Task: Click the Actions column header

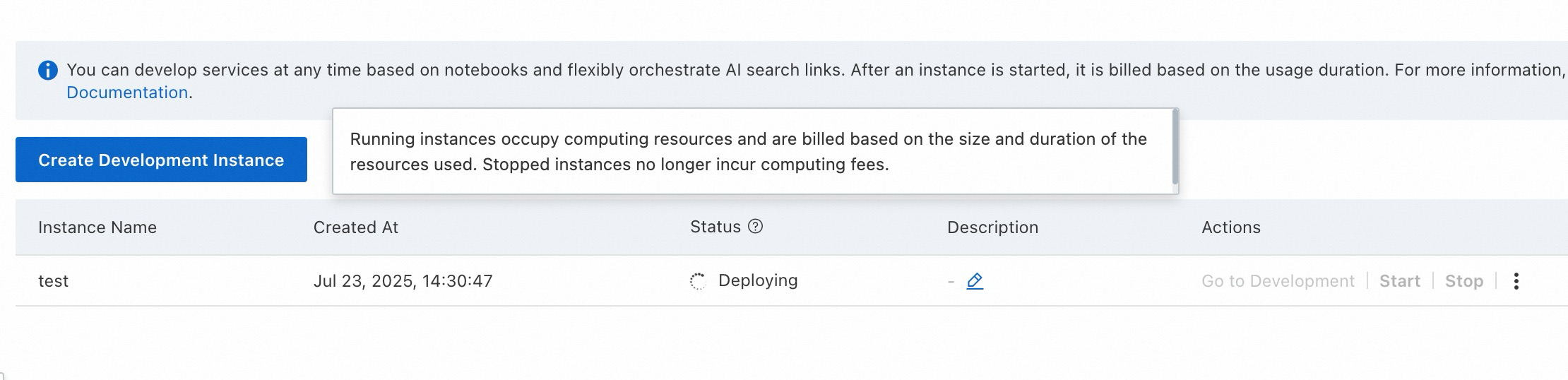Action: [x=1230, y=227]
